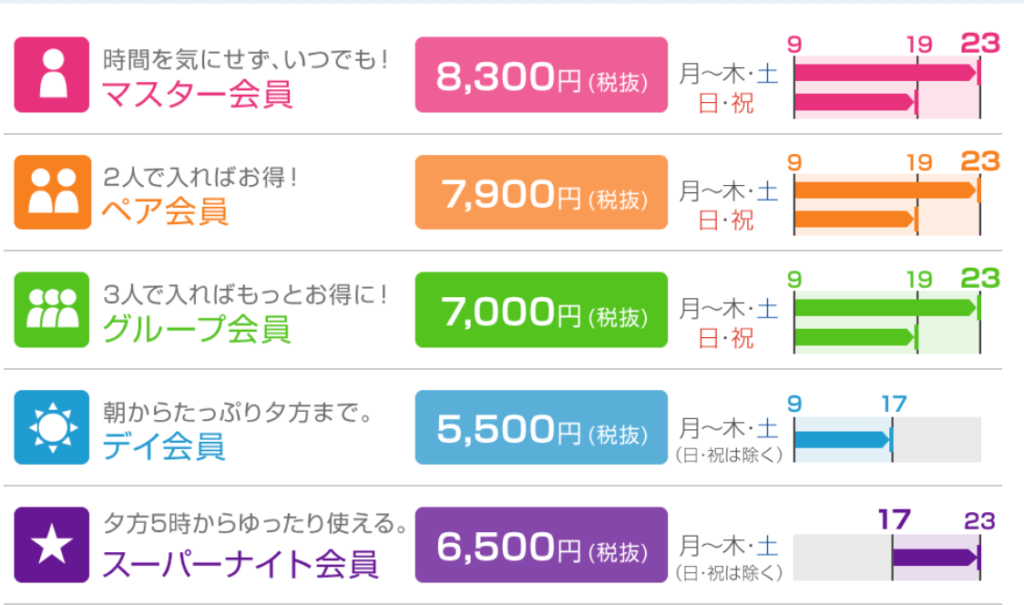Click the orange 7,900円 price button
Image resolution: width=1024 pixels, height=605 pixels.
(x=541, y=192)
